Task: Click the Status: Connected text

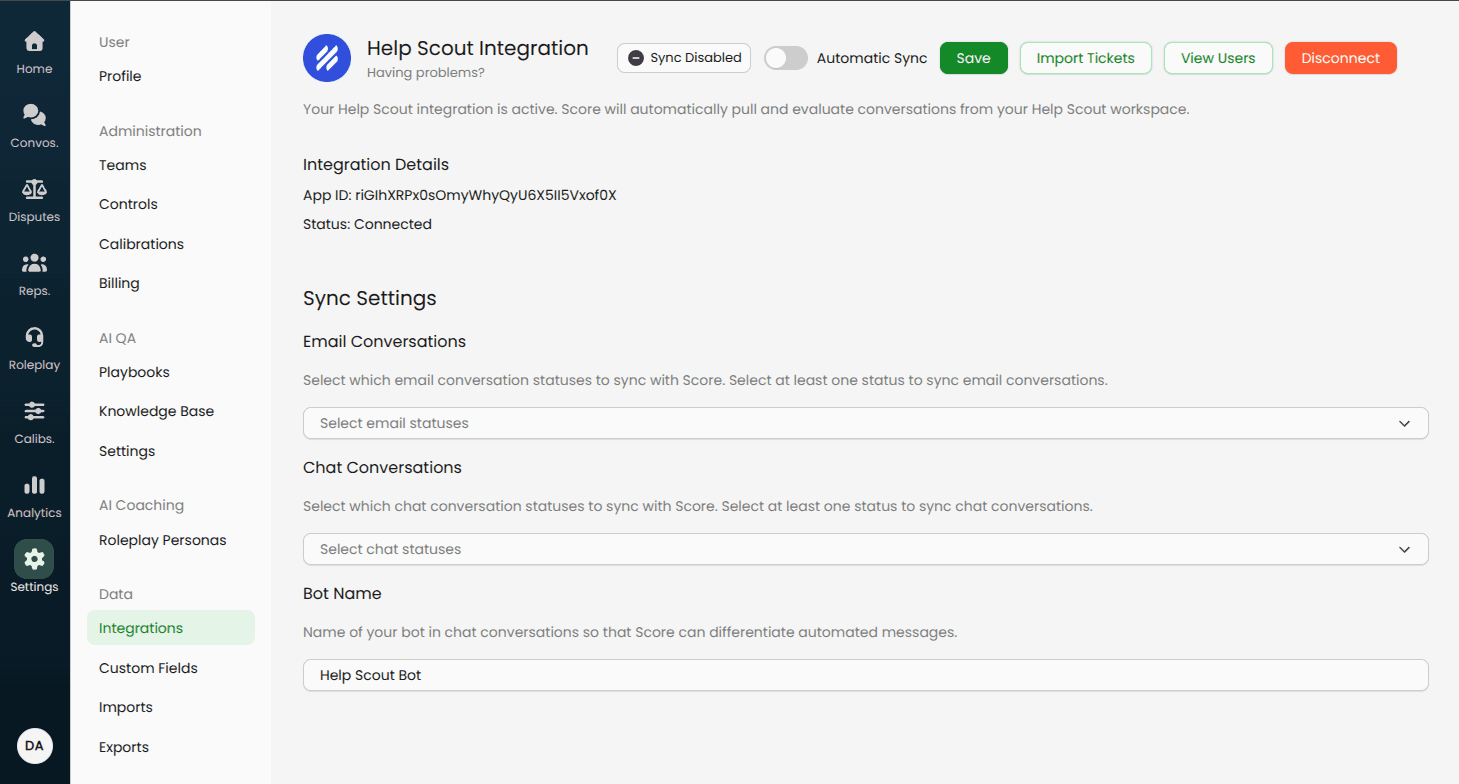Action: (367, 224)
